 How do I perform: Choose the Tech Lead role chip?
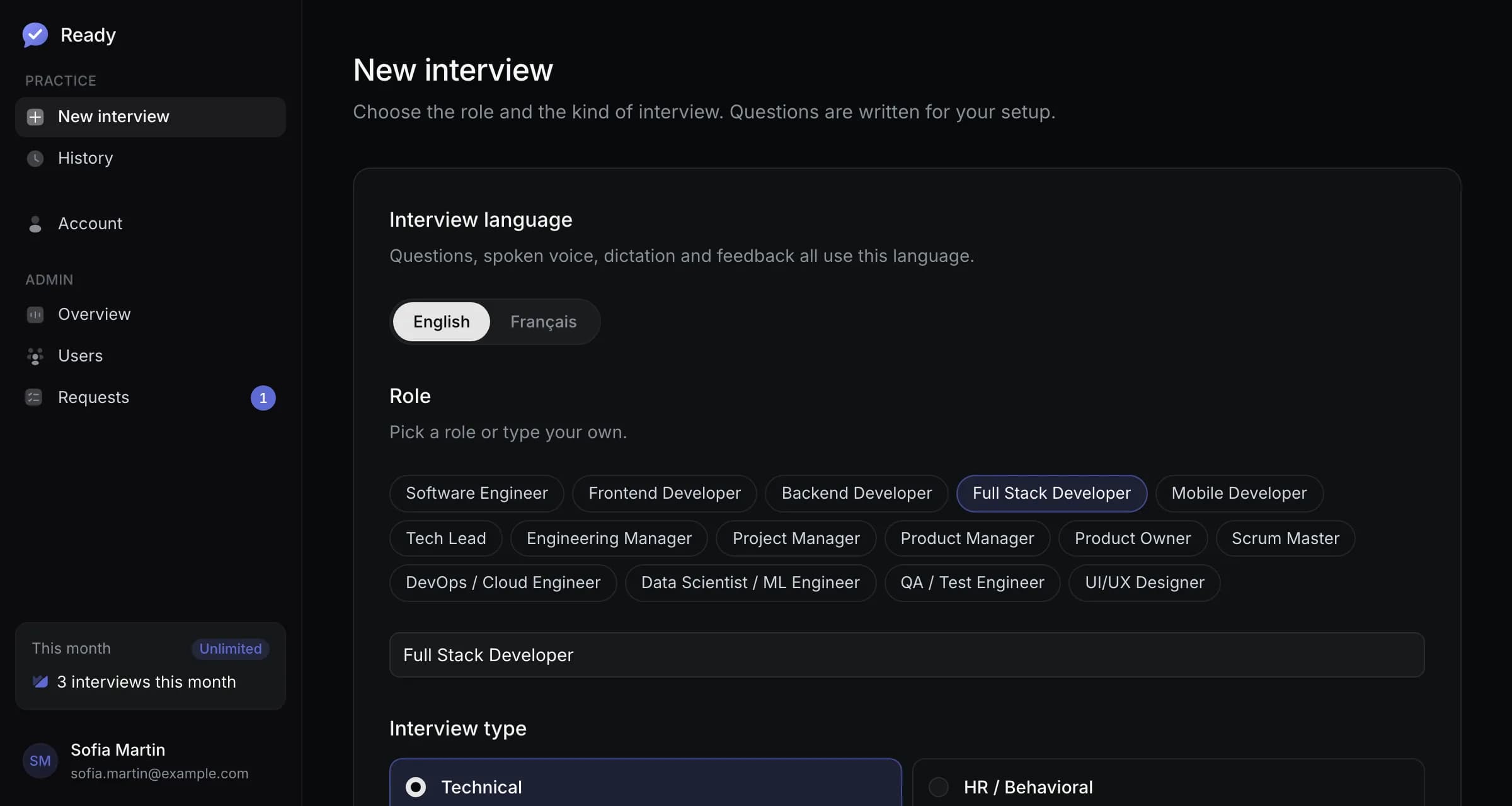[x=446, y=538]
